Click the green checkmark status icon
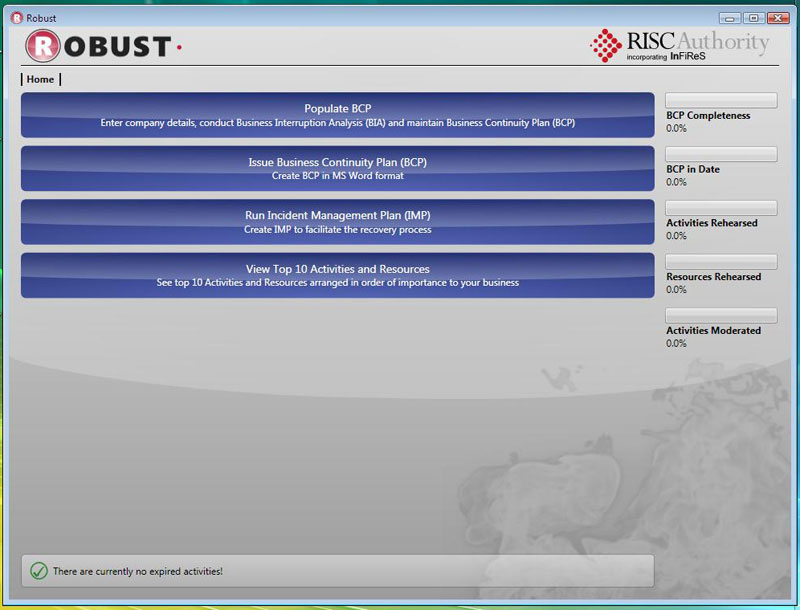The height and width of the screenshot is (610, 800). 38,571
